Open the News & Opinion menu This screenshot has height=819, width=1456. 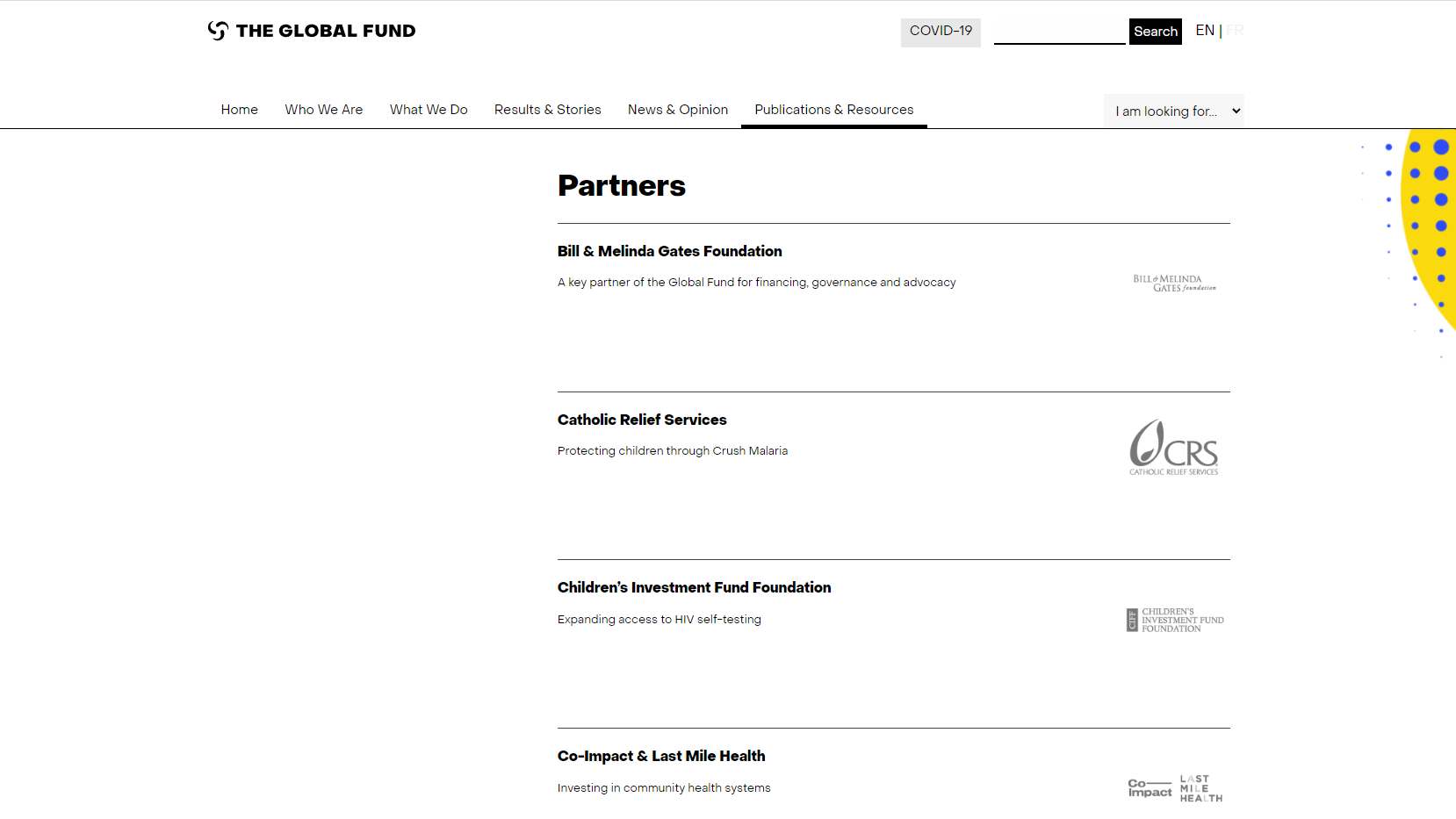[677, 110]
